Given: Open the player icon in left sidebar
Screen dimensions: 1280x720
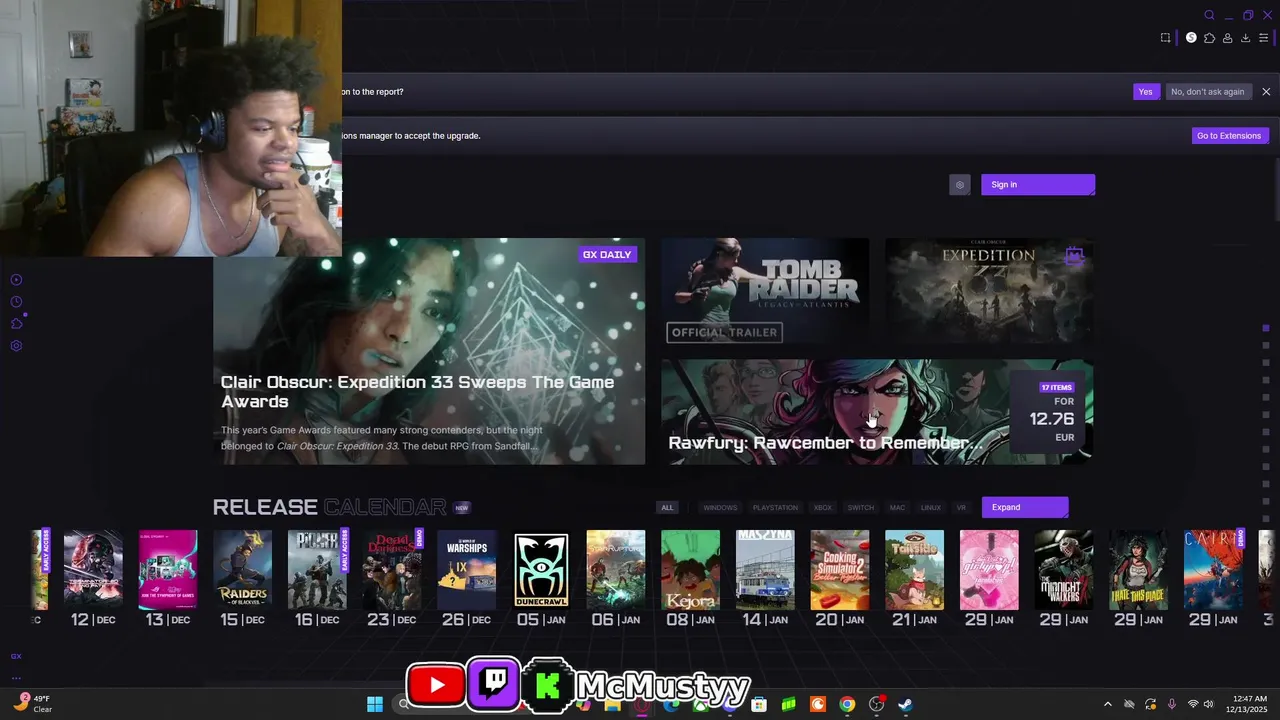Looking at the screenshot, I should click(16, 280).
